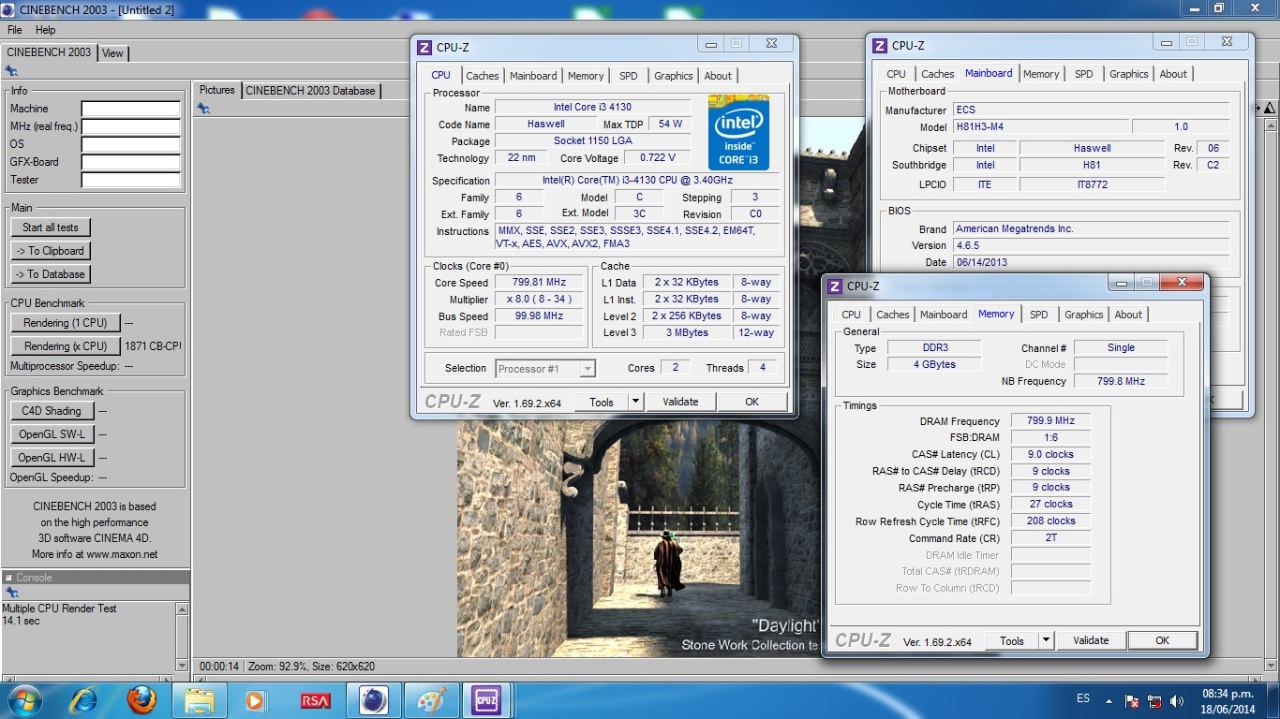Click the specification text i3-4130 CPU @ 3.40GHz
Image resolution: width=1280 pixels, height=719 pixels.
click(x=637, y=181)
